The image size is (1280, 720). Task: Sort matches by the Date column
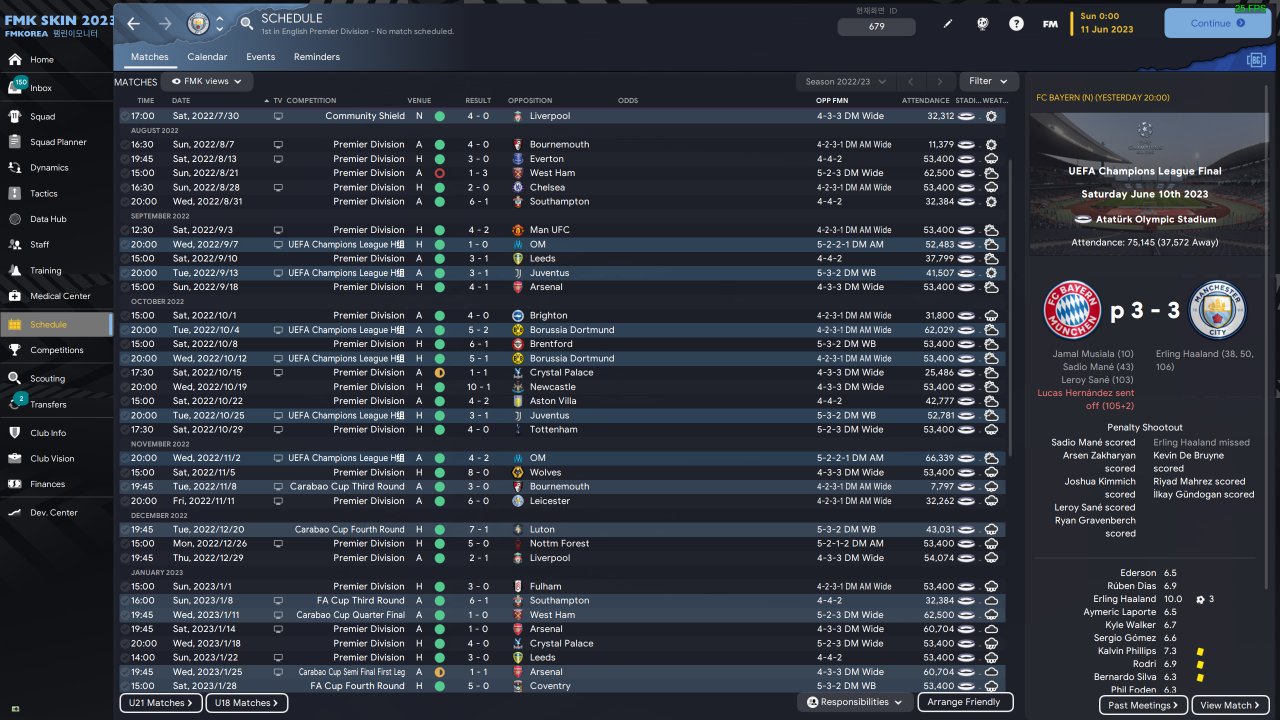click(x=181, y=101)
